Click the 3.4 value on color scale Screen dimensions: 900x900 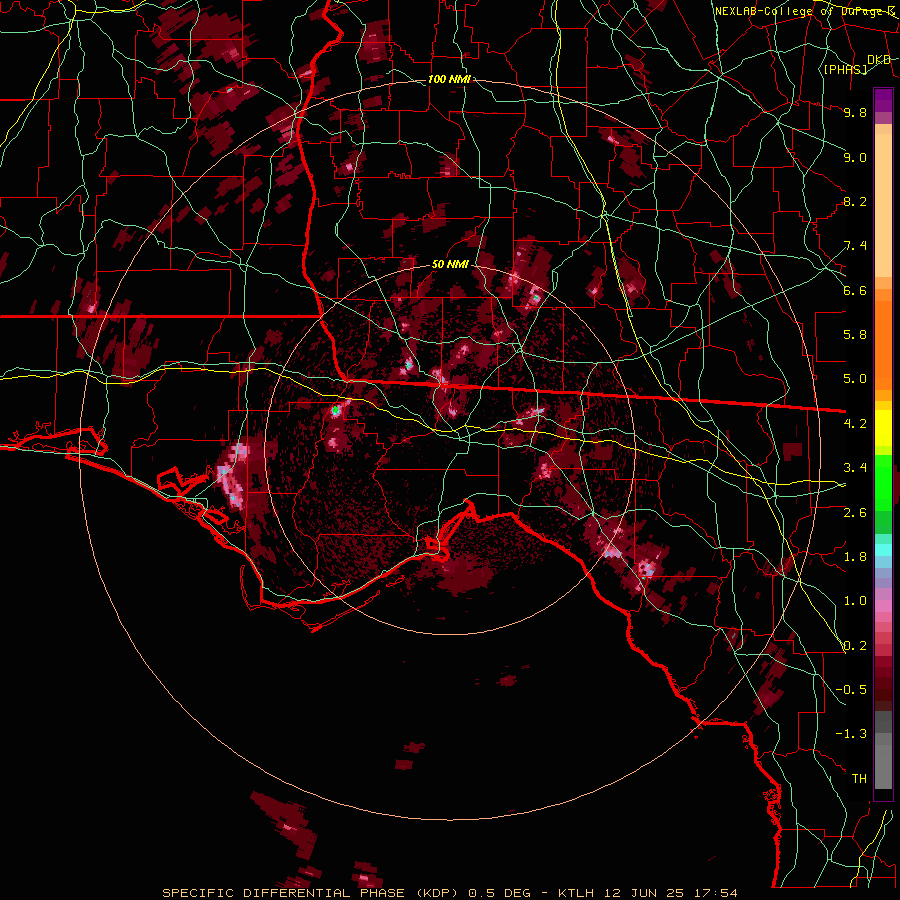pos(855,468)
